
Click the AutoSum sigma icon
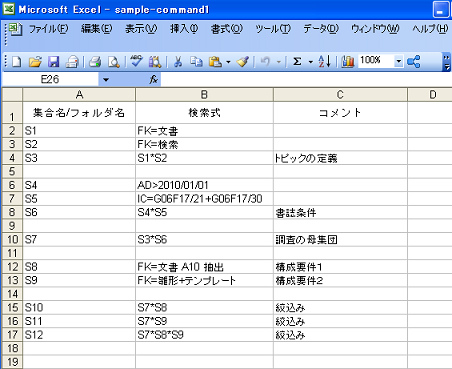tap(297, 62)
